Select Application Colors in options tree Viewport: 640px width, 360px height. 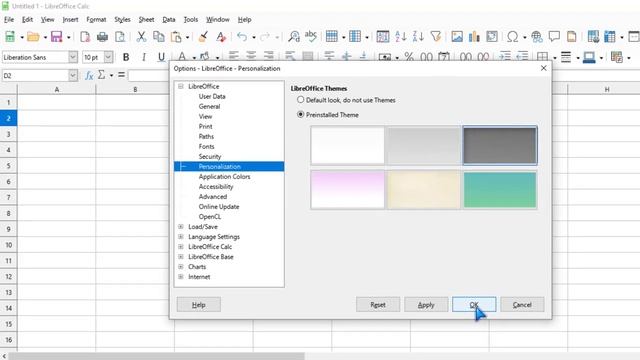click(x=224, y=176)
